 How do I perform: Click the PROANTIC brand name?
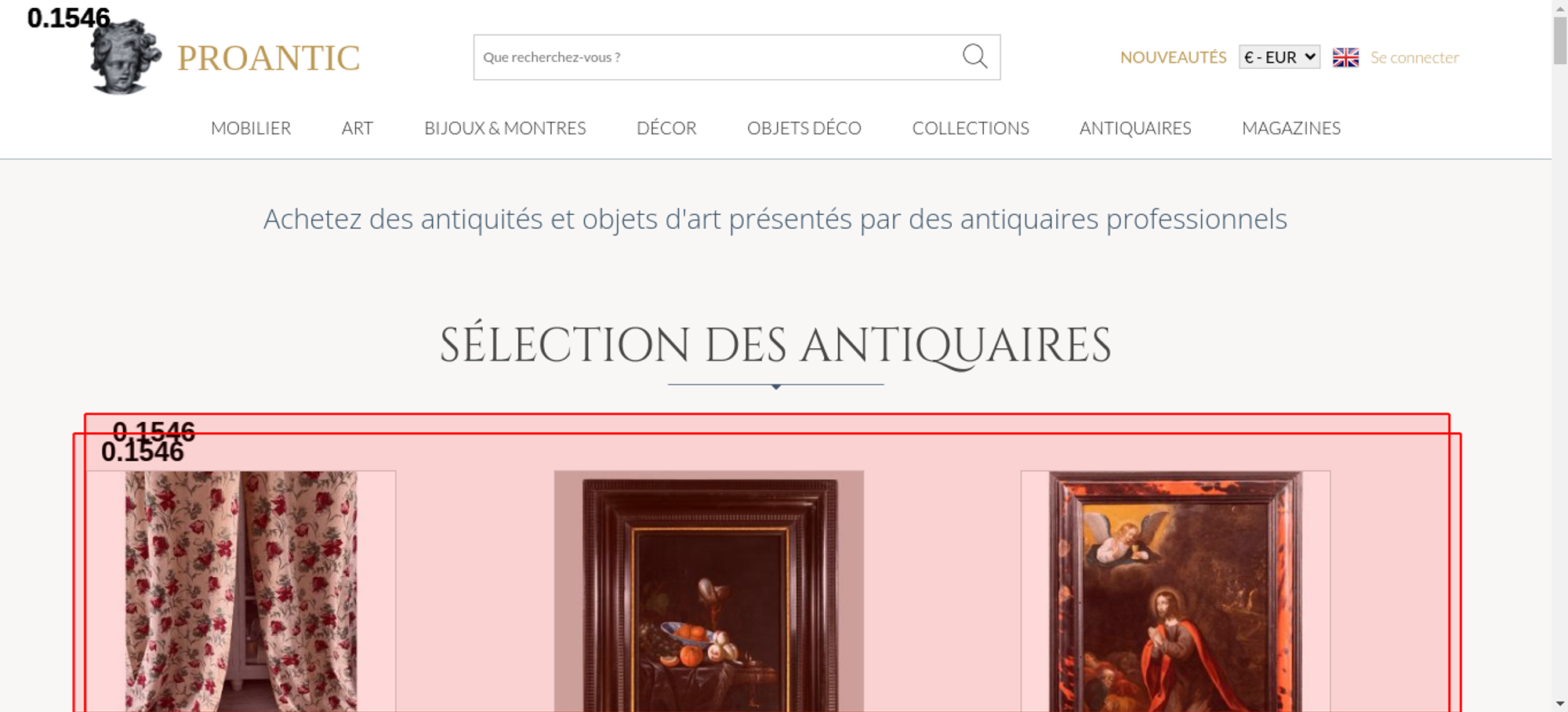tap(268, 58)
